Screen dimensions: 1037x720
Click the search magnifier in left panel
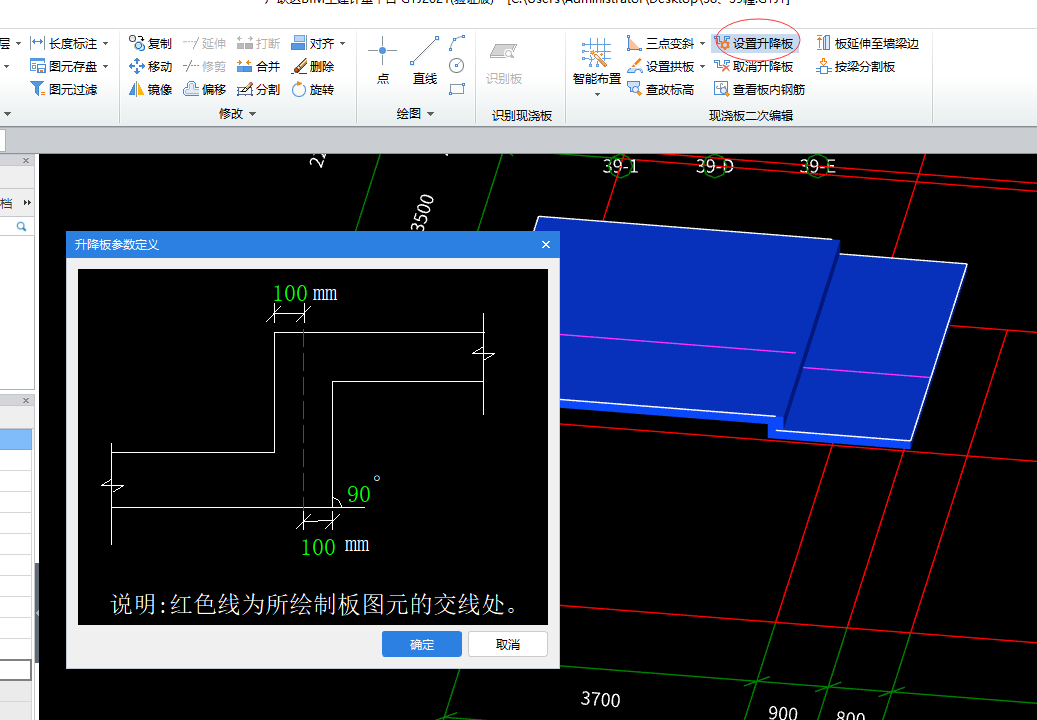tap(21, 227)
